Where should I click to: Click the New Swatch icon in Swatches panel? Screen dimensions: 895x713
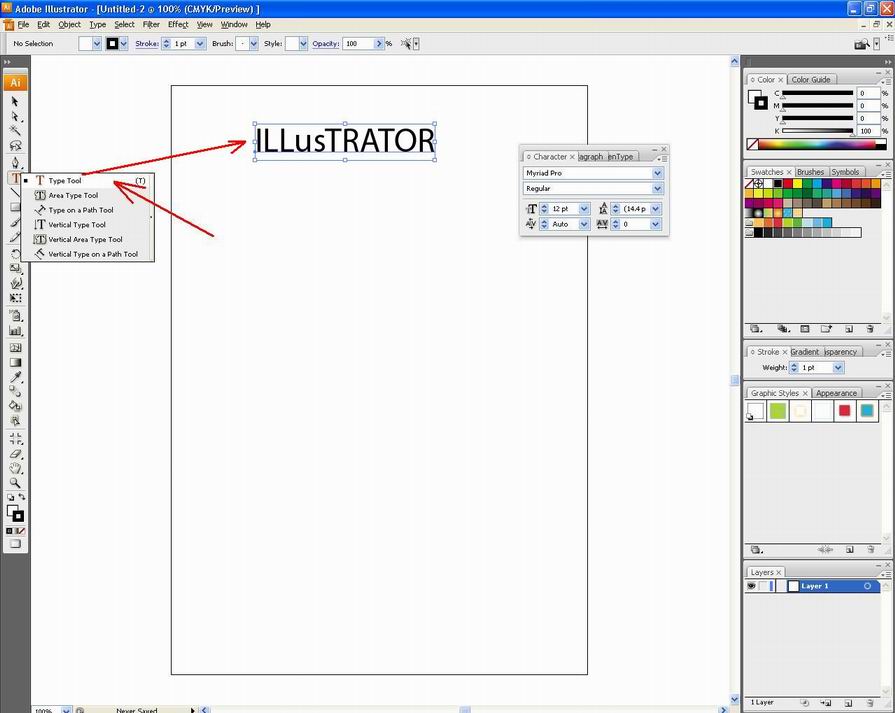849,329
